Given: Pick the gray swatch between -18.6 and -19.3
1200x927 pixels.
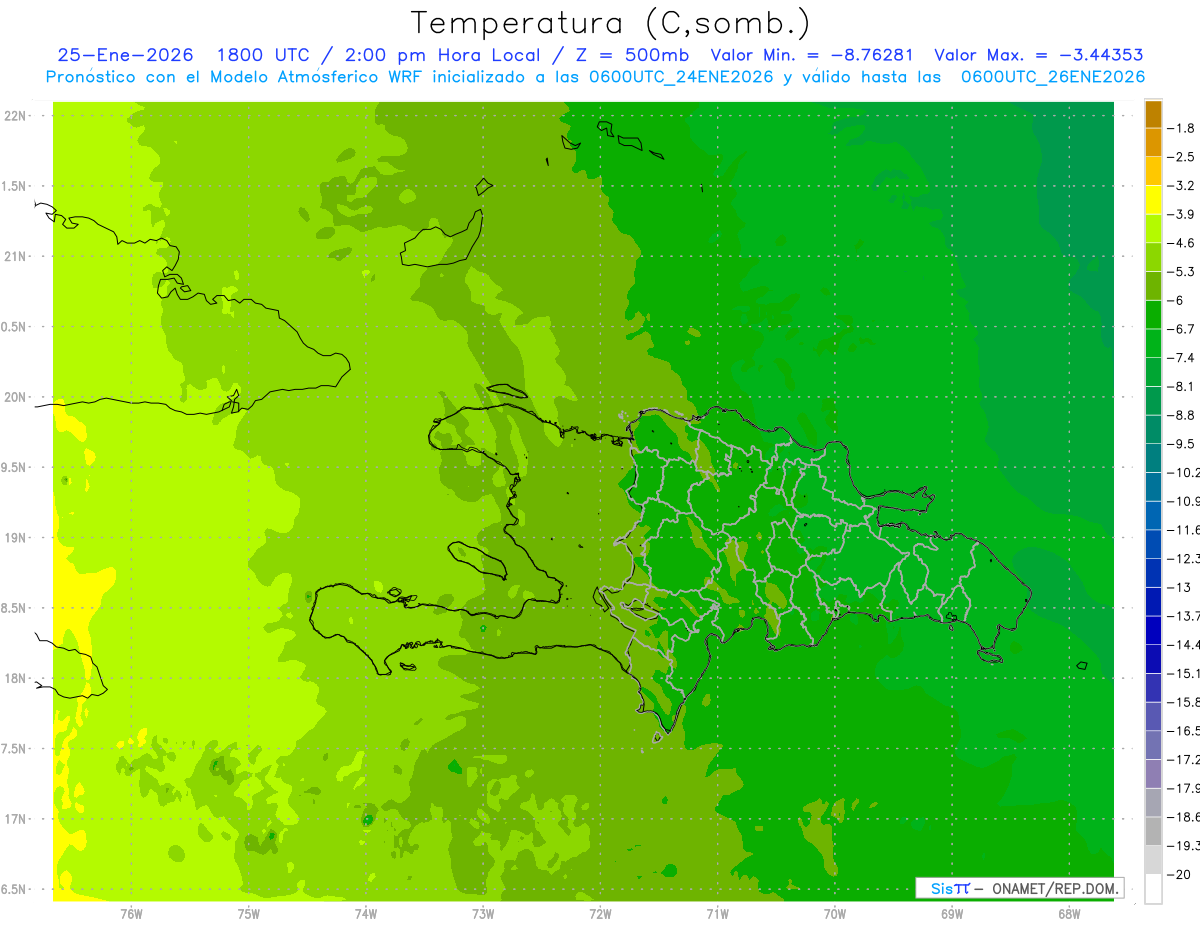Looking at the screenshot, I should click(1153, 831).
